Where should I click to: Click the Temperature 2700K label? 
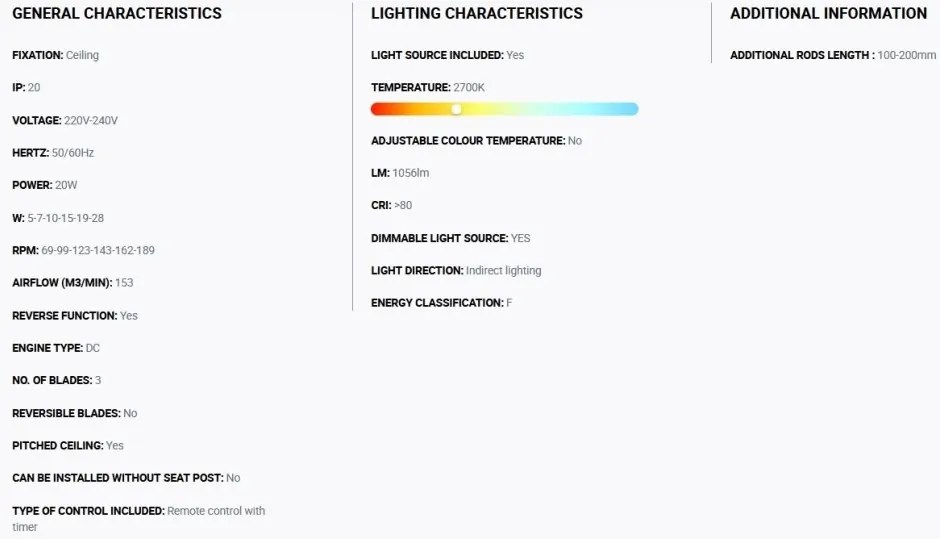(x=428, y=88)
